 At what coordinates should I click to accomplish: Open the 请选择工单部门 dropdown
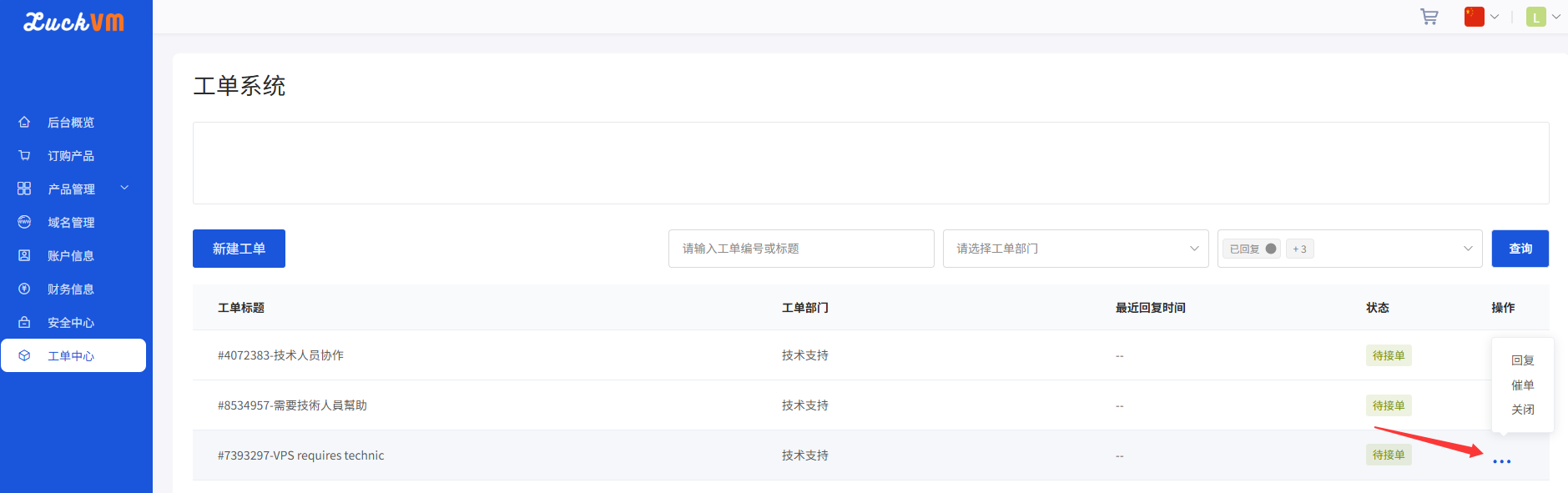(1076, 249)
